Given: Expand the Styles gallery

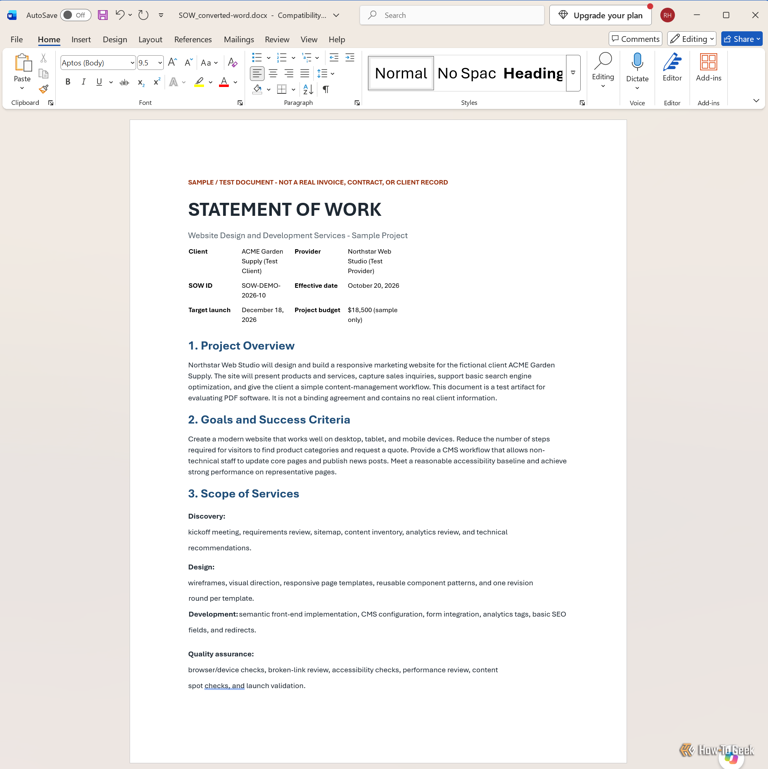Looking at the screenshot, I should pos(573,73).
